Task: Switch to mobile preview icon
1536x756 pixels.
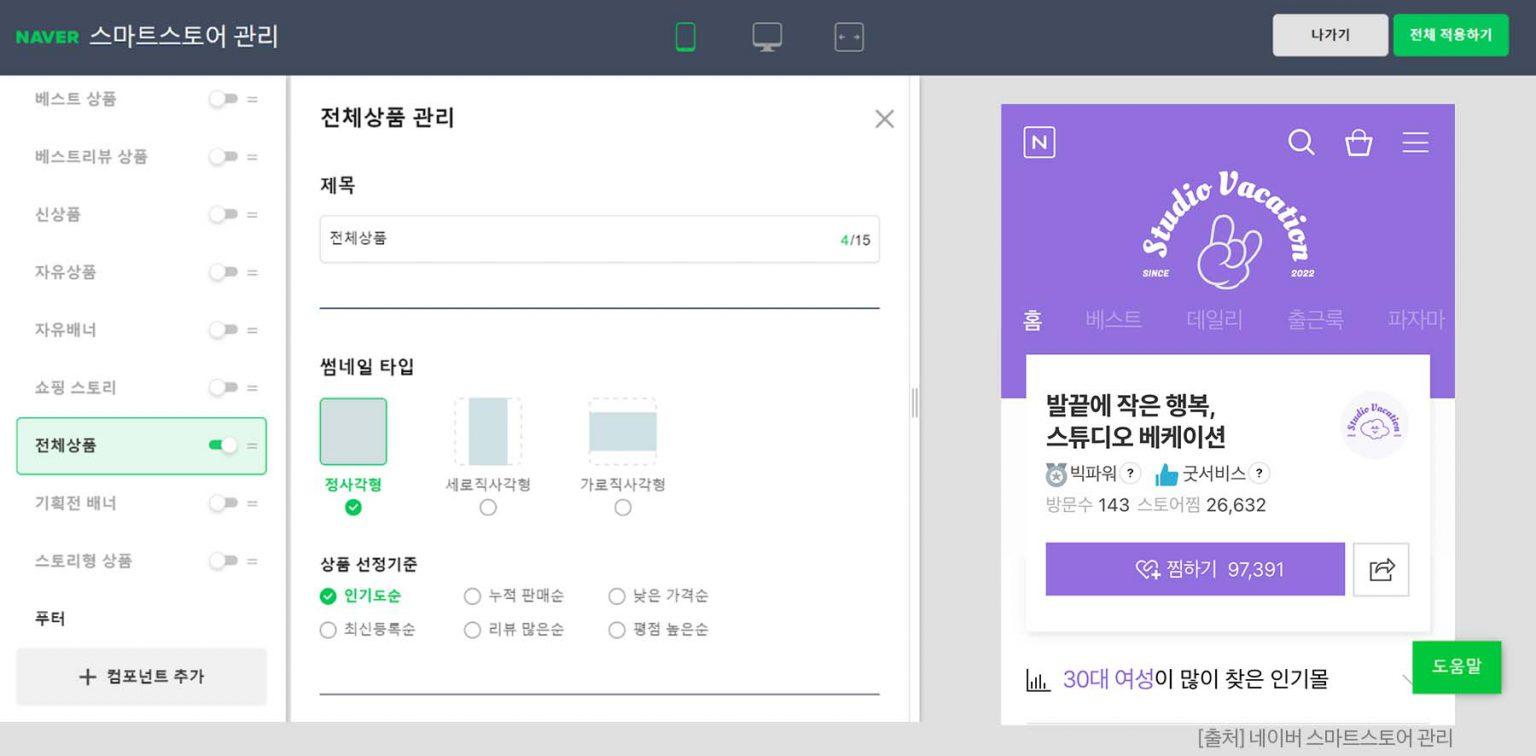Action: [685, 37]
